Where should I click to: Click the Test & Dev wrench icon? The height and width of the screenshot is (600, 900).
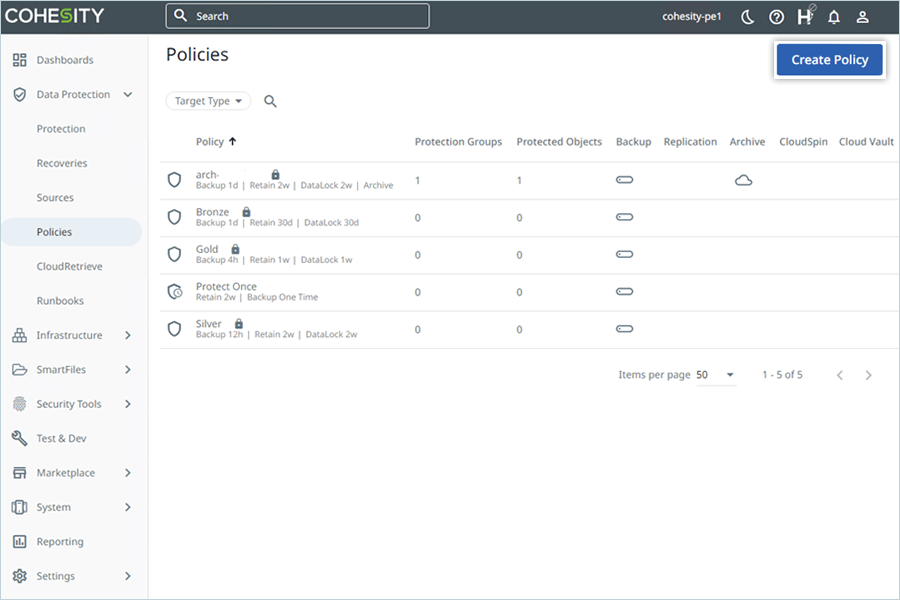[x=20, y=438]
